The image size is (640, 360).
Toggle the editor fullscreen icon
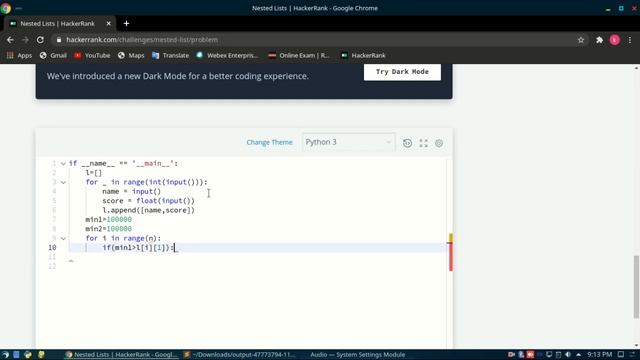click(x=423, y=143)
